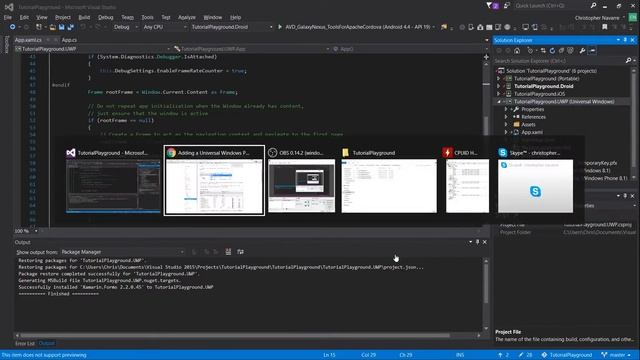Screen dimensions: 640x360
Task: Select the Output tab at the bottom
Action: coord(46,343)
